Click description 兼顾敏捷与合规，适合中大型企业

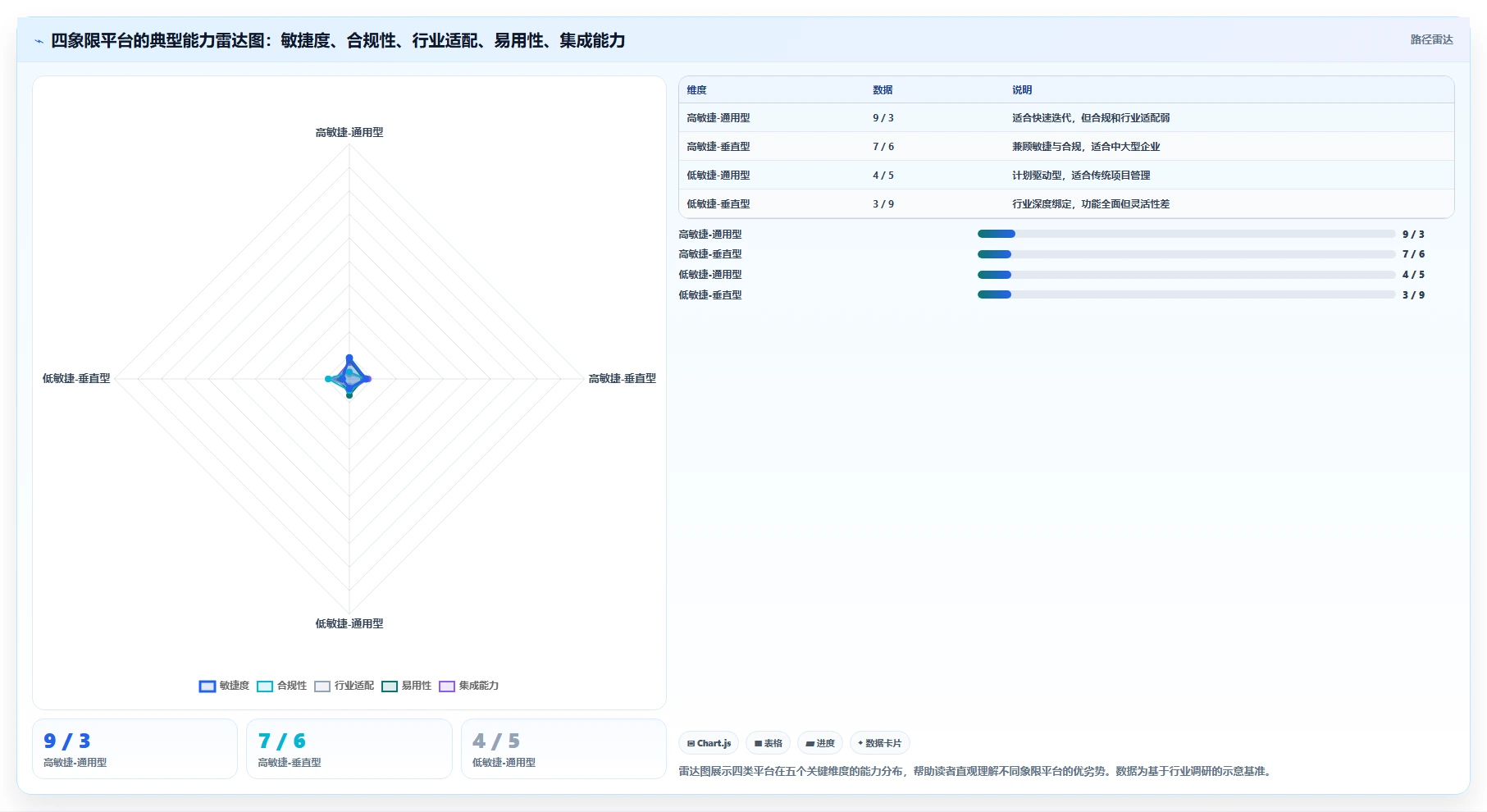[x=1086, y=147]
